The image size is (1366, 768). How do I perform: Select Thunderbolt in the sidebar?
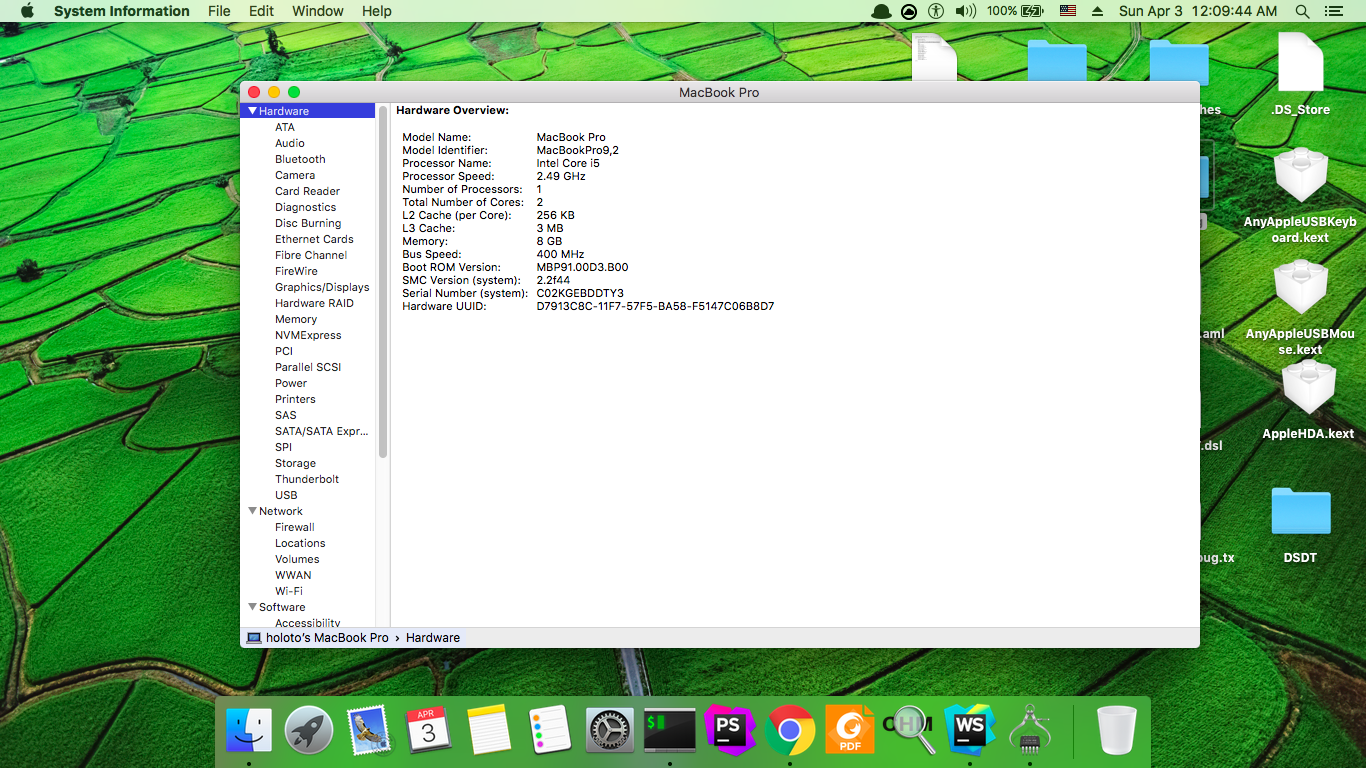coord(307,479)
